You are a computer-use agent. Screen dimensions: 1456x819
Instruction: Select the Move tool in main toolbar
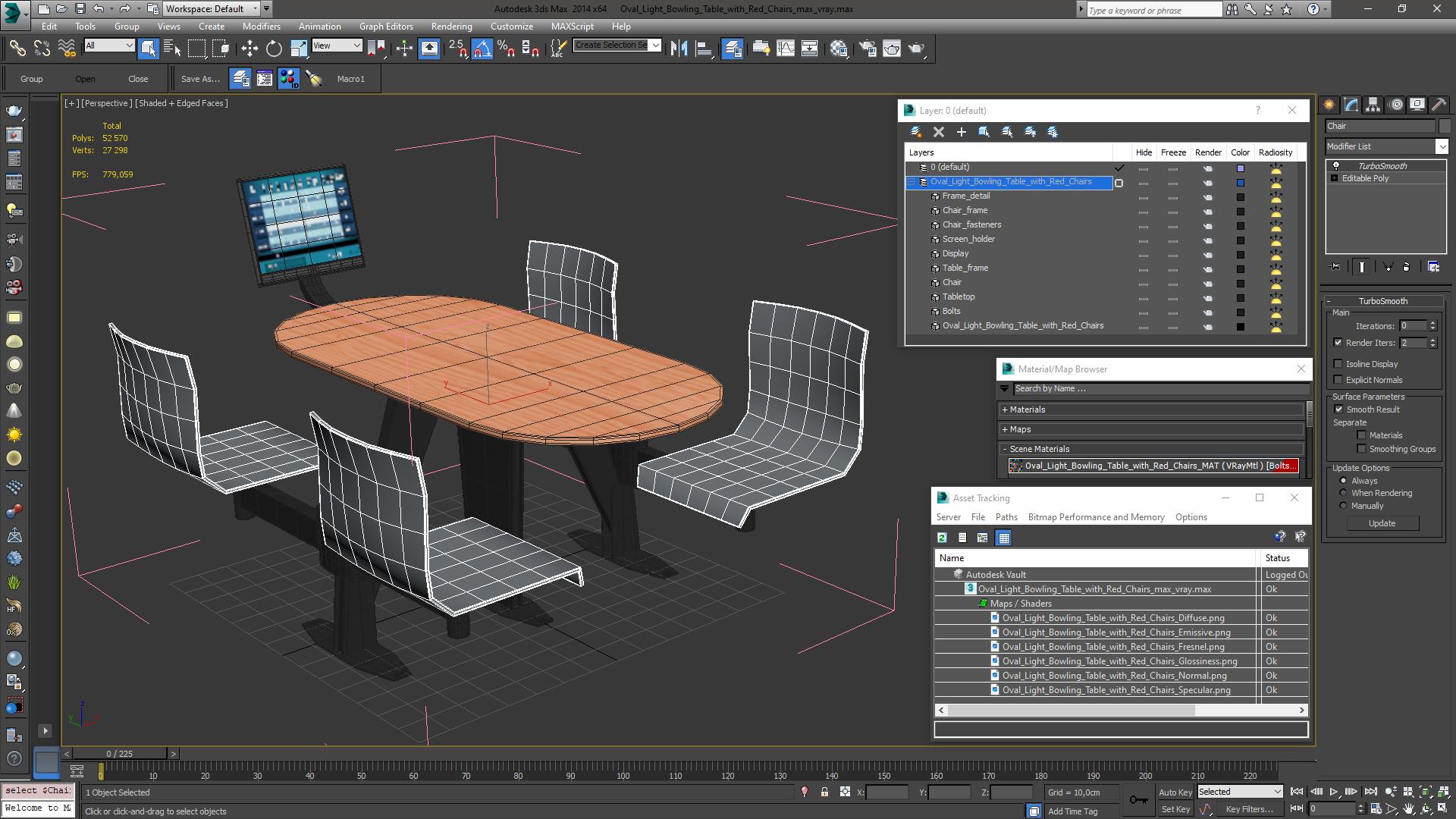click(x=249, y=49)
